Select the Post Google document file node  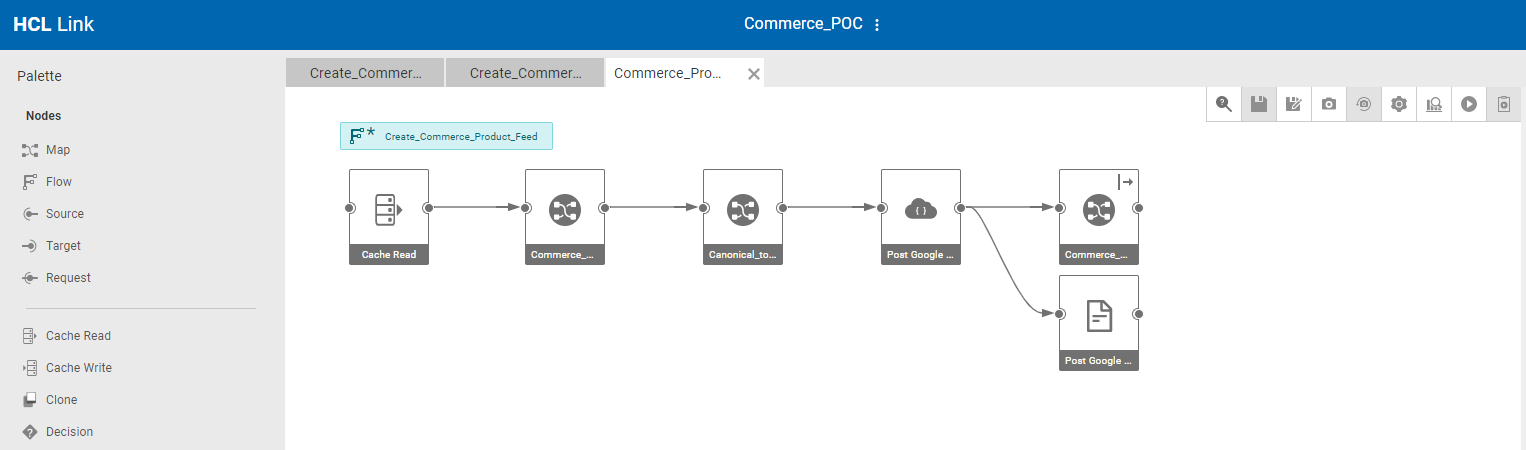click(x=1099, y=323)
